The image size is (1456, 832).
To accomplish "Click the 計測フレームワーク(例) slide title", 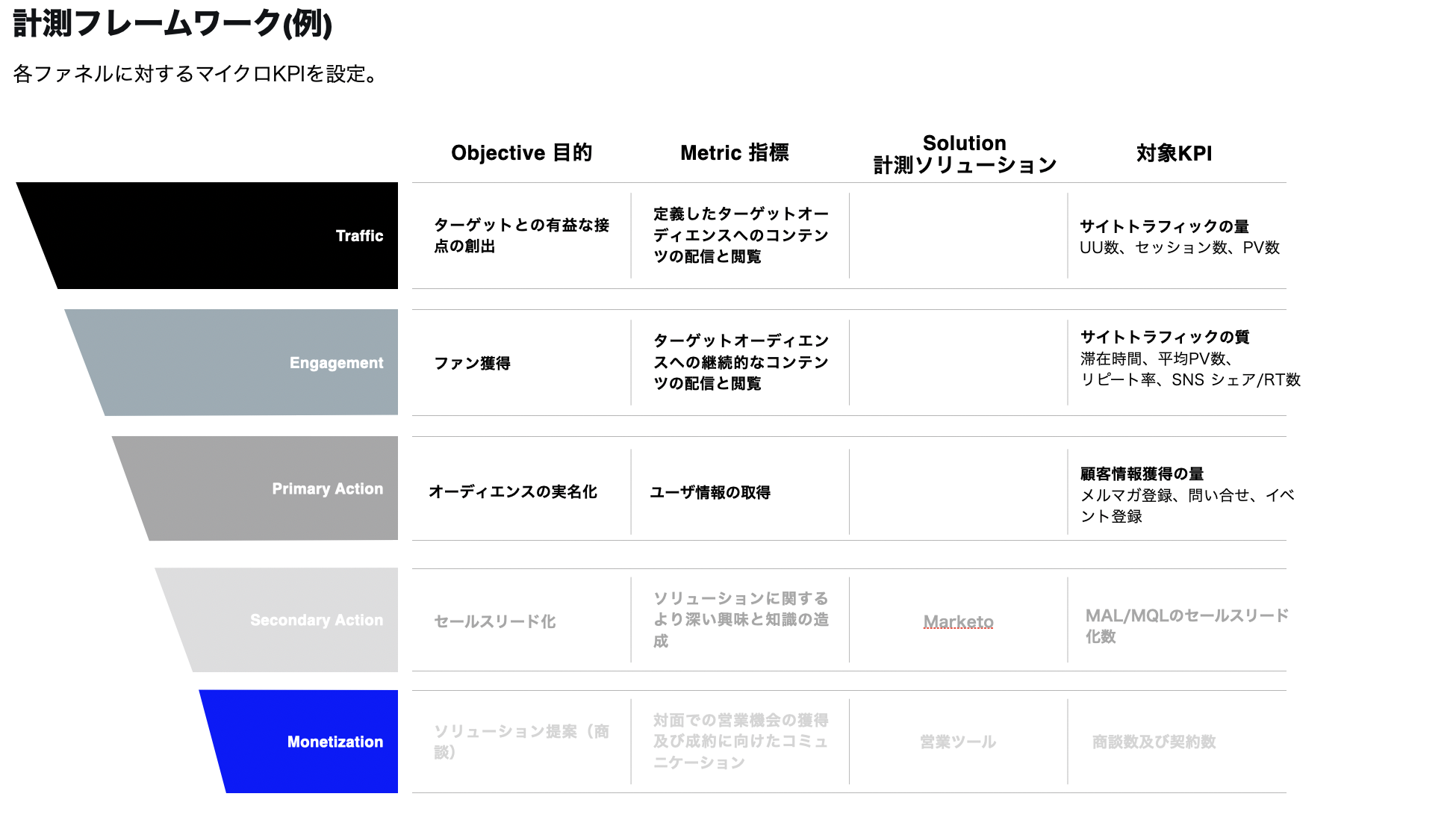I will tap(172, 23).
